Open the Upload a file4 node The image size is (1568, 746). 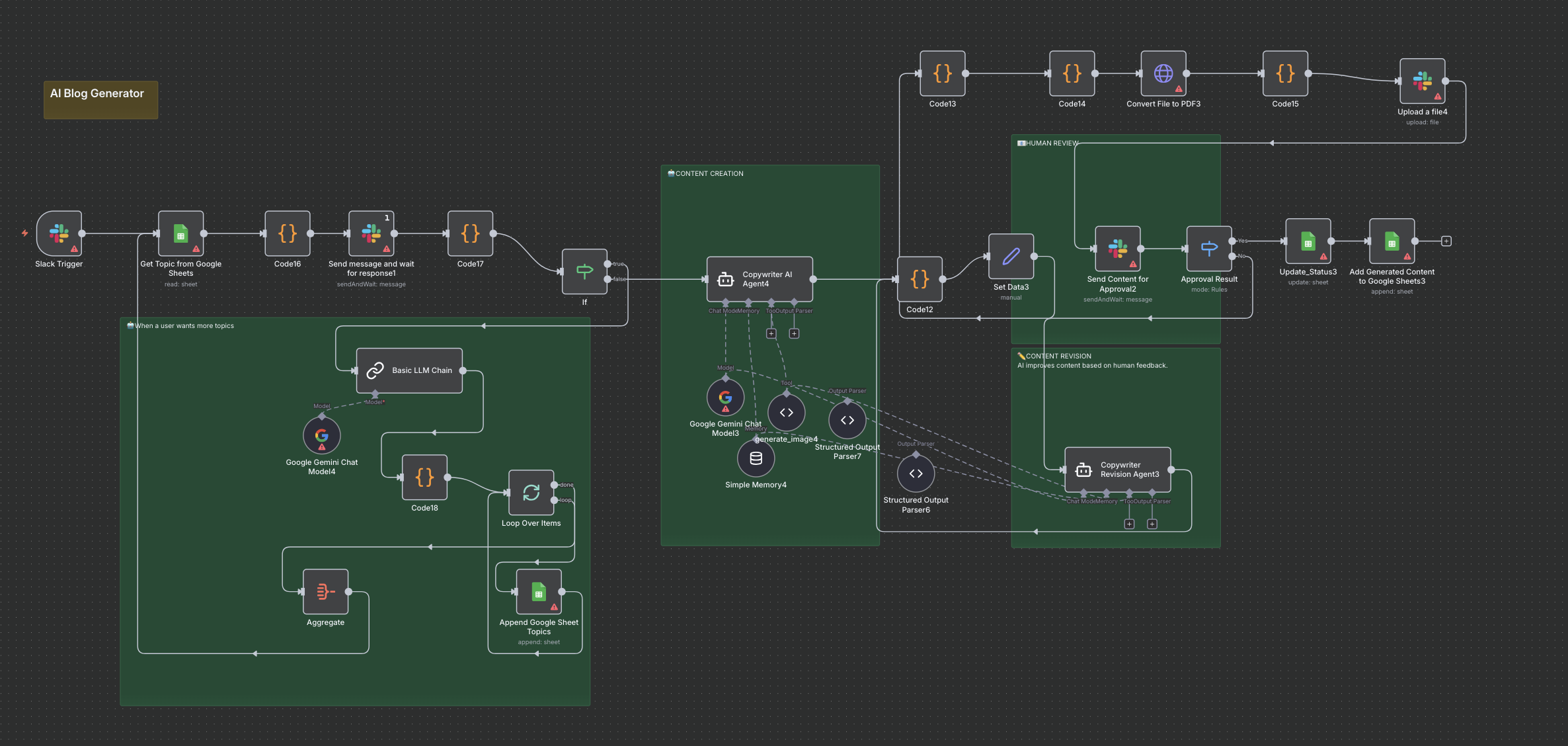1422,81
